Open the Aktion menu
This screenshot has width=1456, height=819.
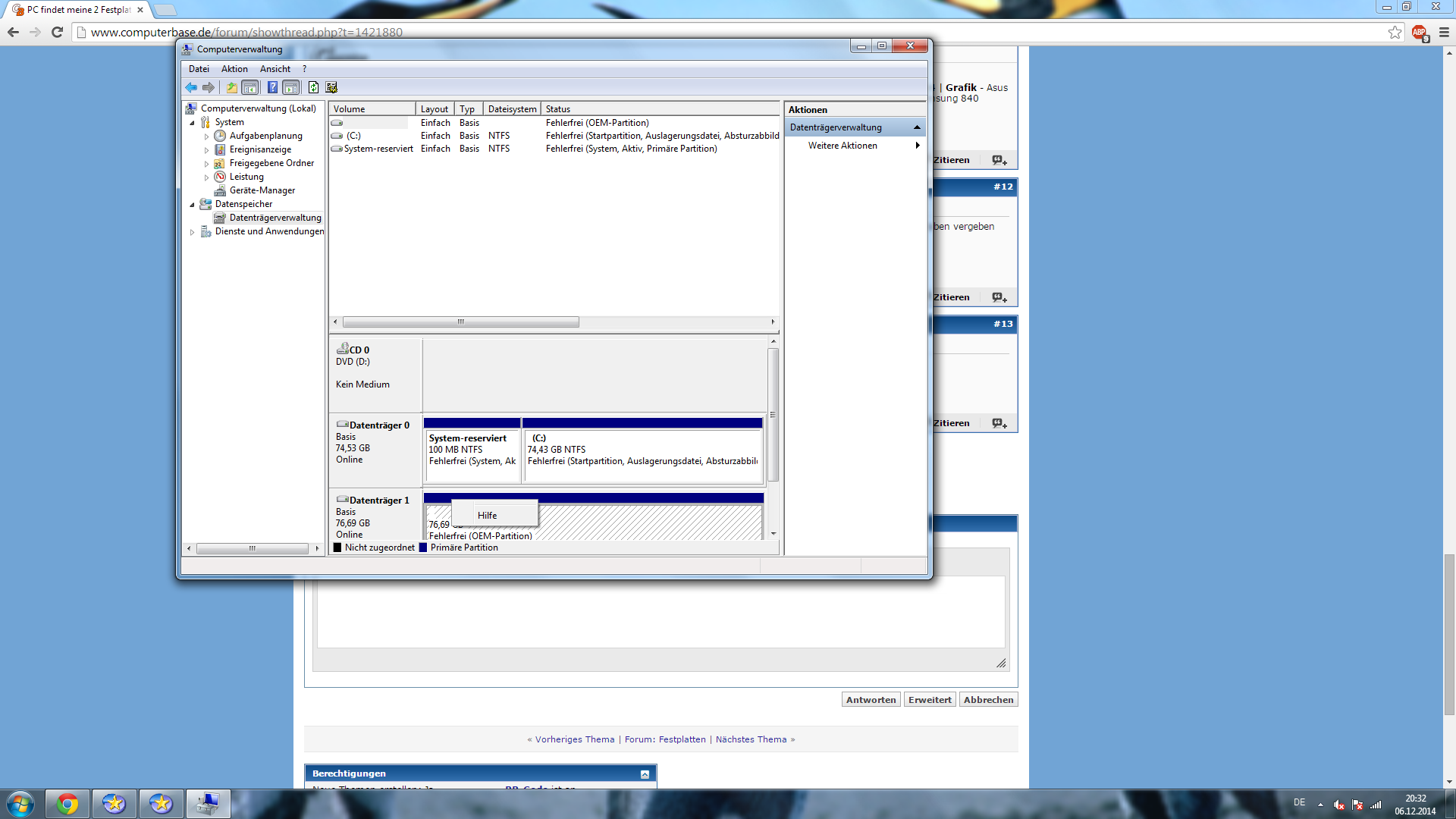coord(234,69)
